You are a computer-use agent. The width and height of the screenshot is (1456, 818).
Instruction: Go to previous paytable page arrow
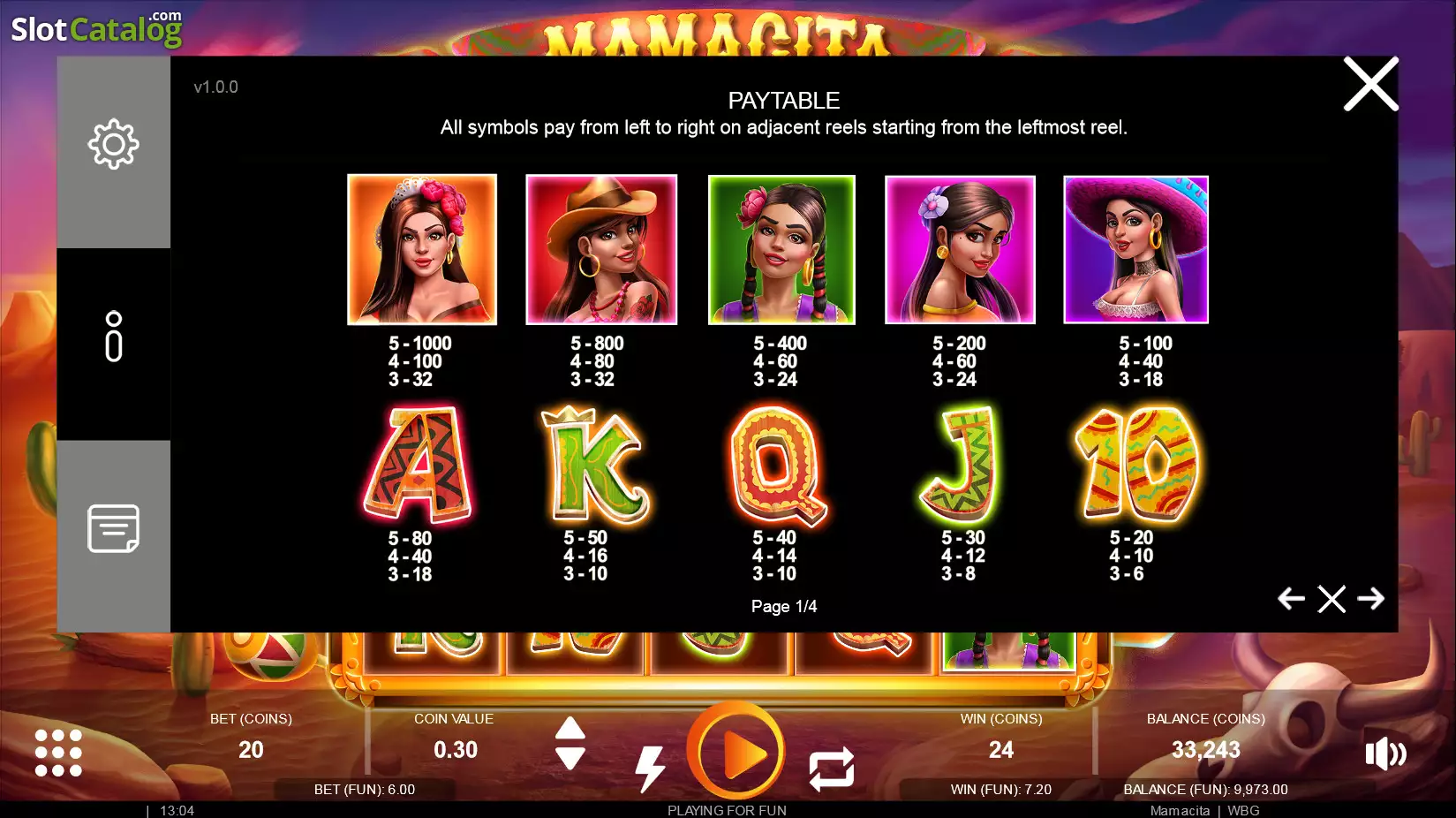click(x=1291, y=599)
